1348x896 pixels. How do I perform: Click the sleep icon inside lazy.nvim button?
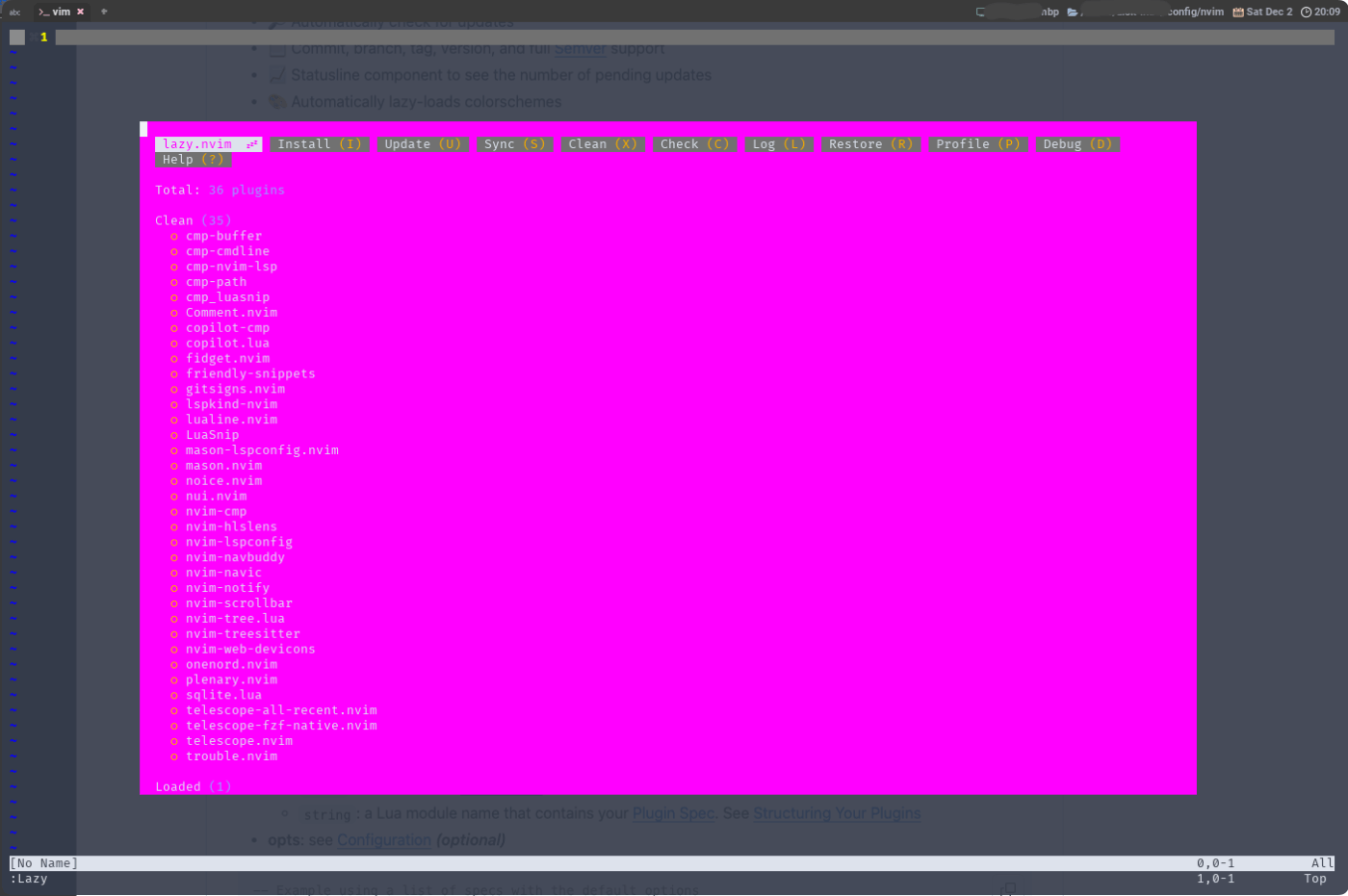(x=252, y=144)
